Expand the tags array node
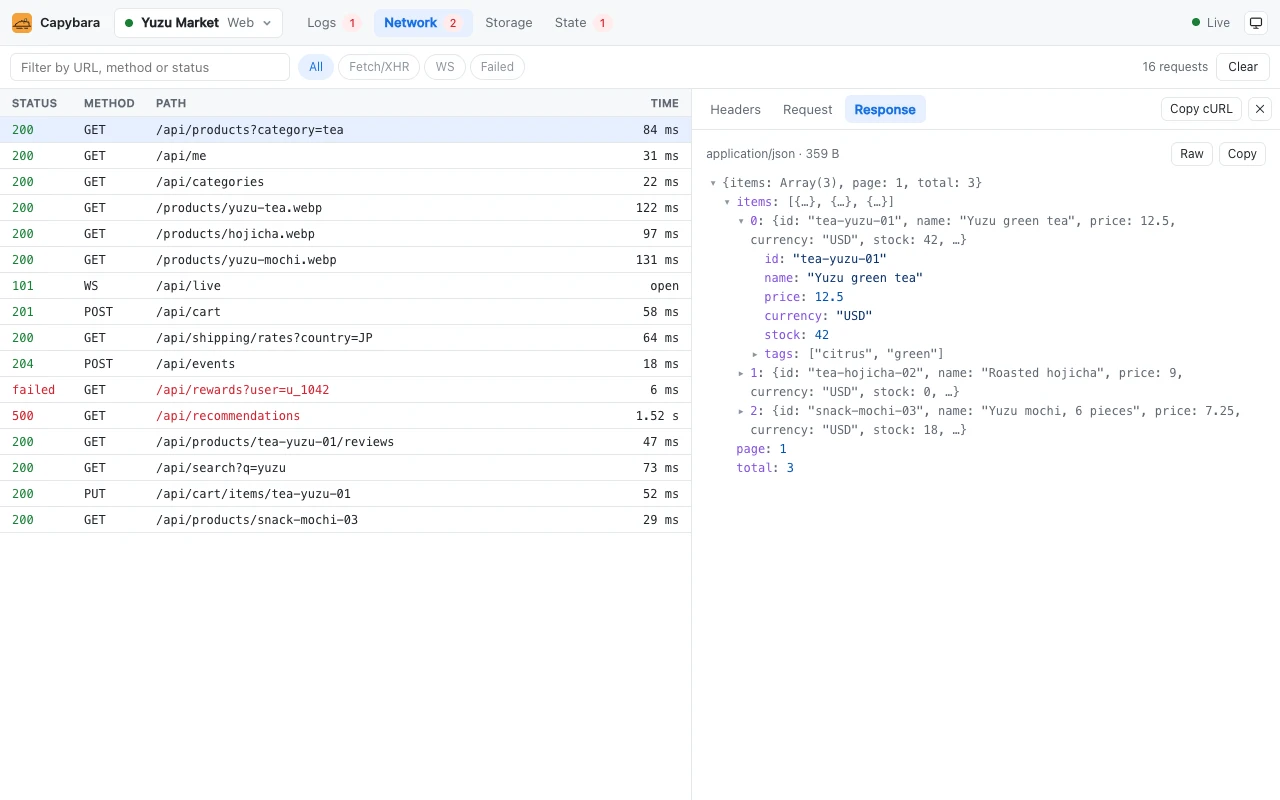 point(755,354)
